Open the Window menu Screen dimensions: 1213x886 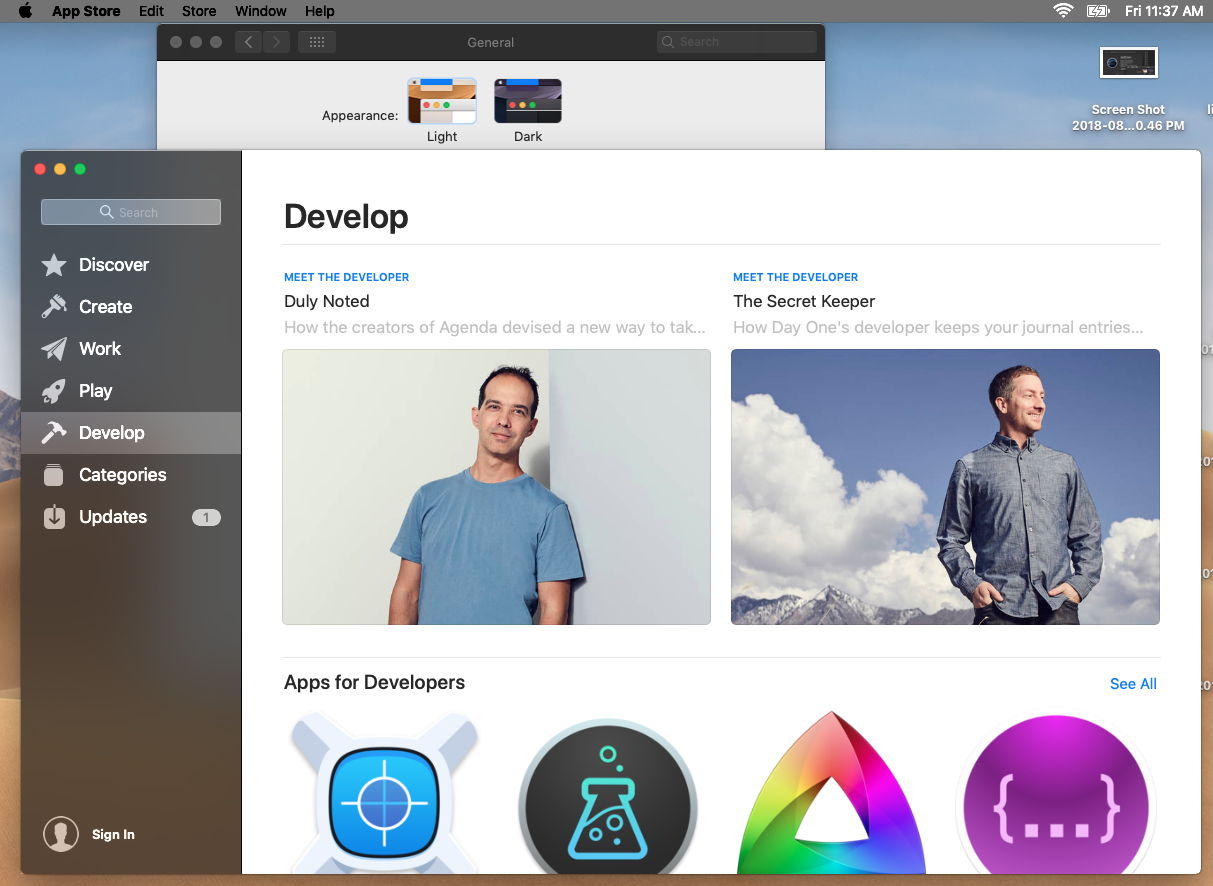[x=261, y=11]
